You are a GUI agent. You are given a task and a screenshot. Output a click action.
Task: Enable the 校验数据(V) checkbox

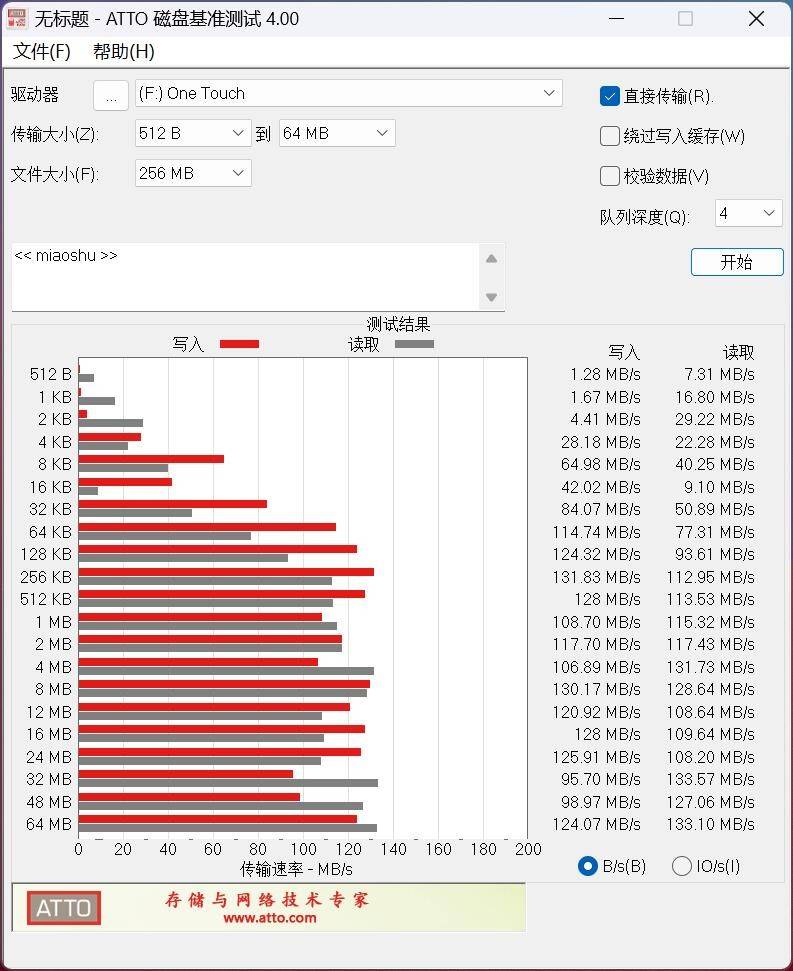[610, 176]
